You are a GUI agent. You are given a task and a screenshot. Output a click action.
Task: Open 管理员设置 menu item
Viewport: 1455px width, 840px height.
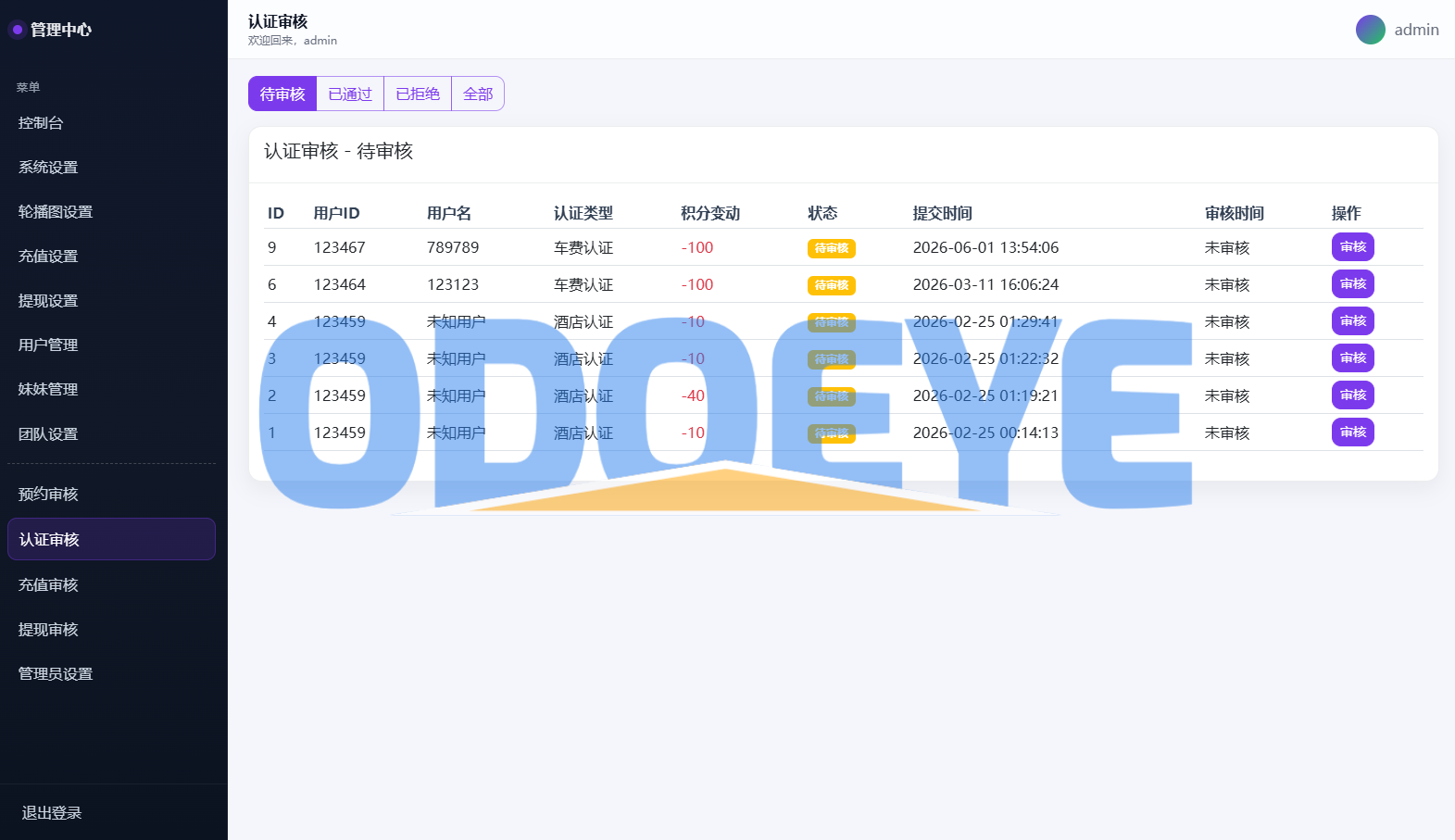click(111, 674)
